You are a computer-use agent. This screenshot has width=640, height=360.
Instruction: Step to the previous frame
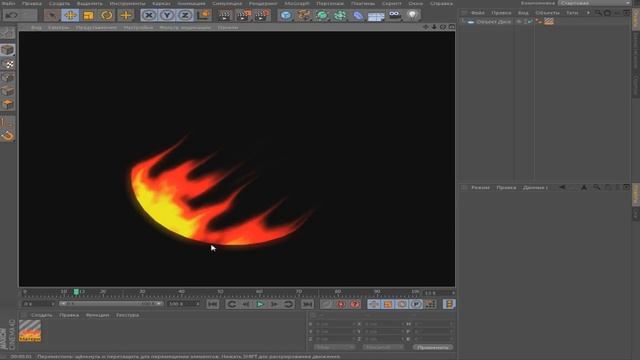click(x=246, y=304)
